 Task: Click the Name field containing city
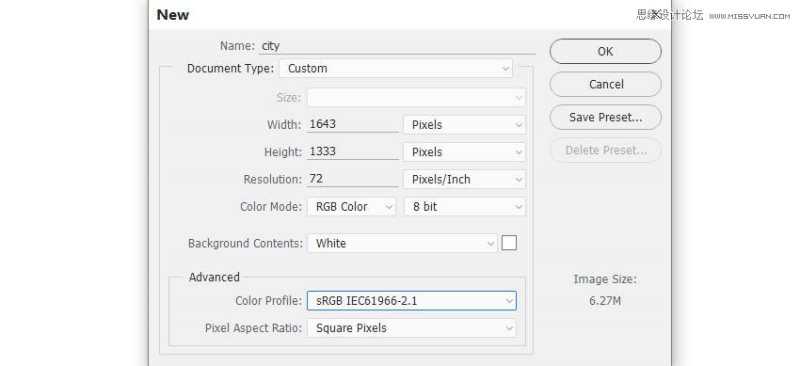coord(397,46)
